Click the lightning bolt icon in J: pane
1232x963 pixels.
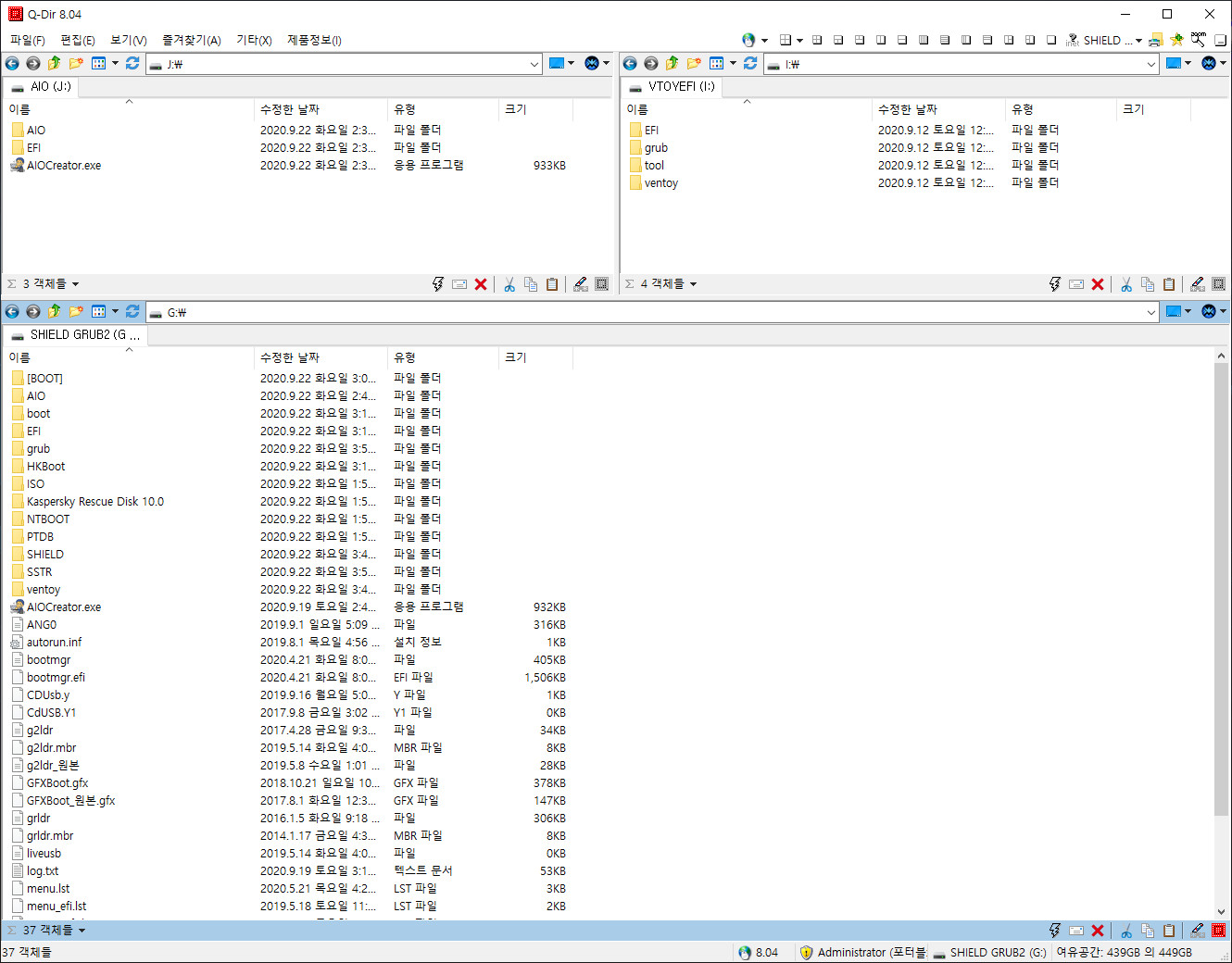(438, 284)
